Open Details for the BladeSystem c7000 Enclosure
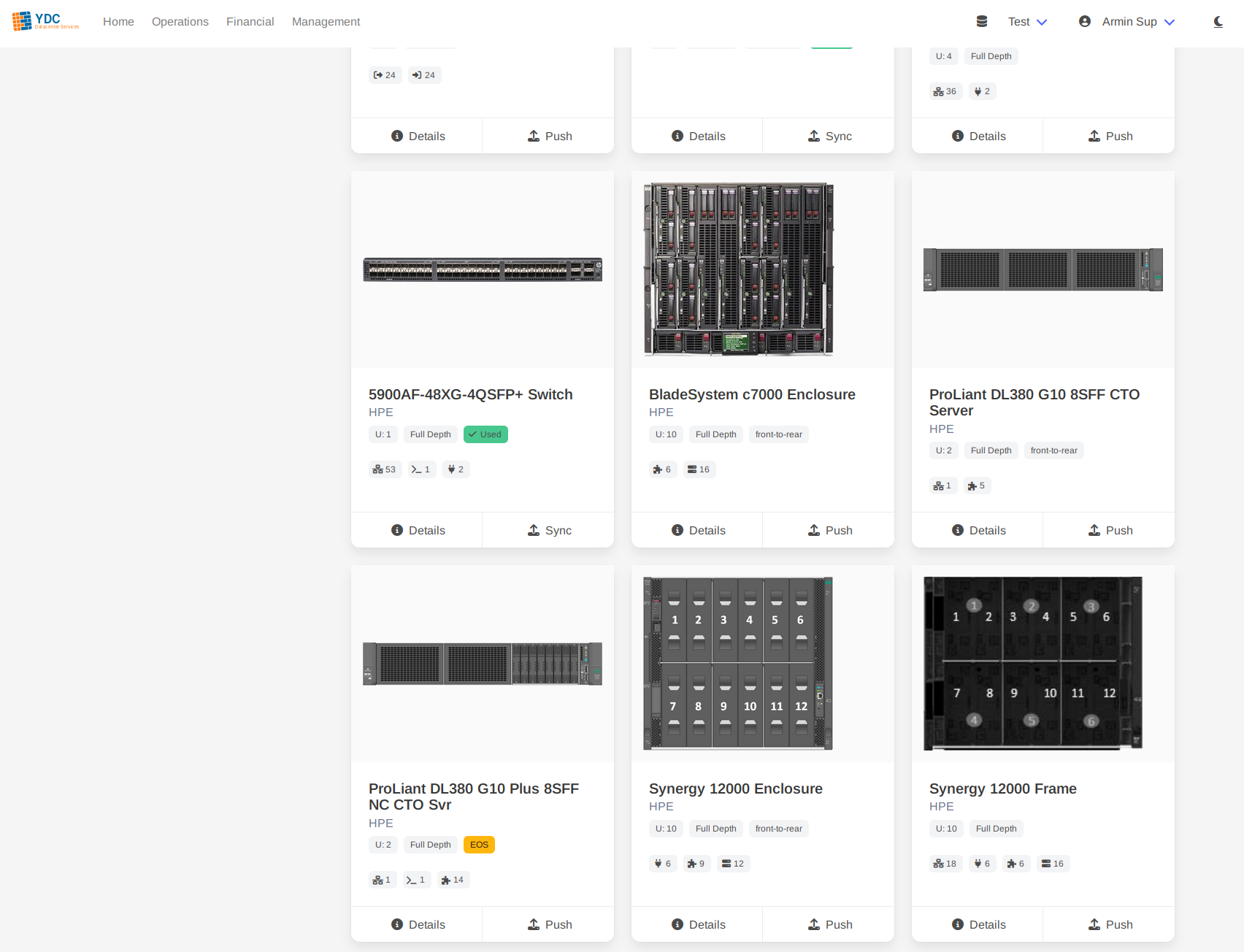The height and width of the screenshot is (952, 1244). coord(697,530)
